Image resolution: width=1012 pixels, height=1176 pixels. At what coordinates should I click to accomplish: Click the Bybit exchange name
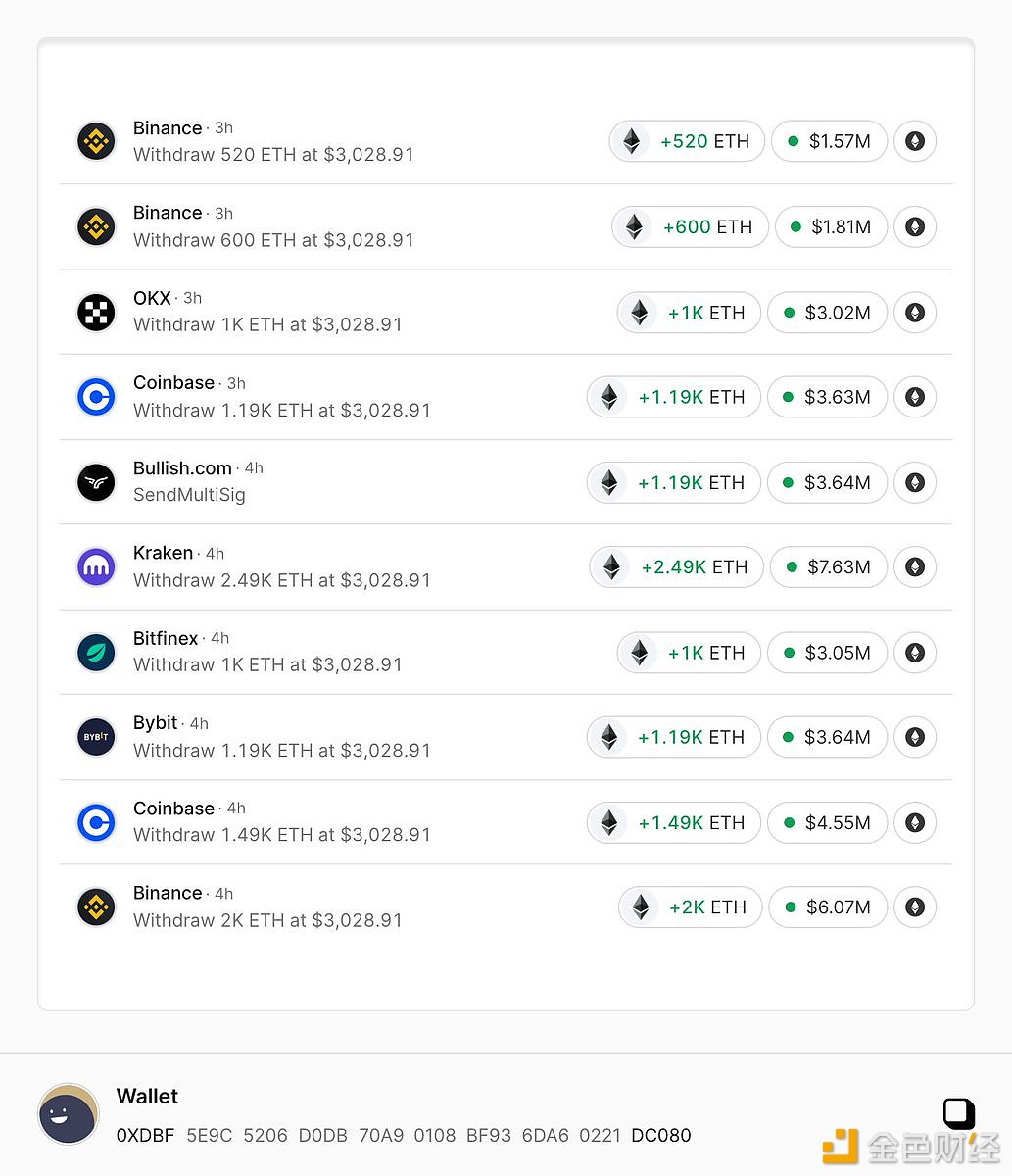[155, 723]
